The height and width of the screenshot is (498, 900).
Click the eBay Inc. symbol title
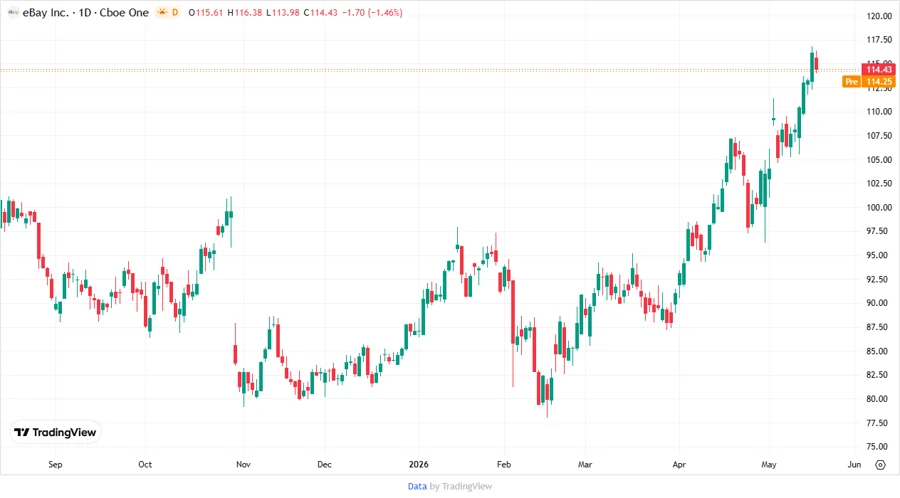point(45,12)
